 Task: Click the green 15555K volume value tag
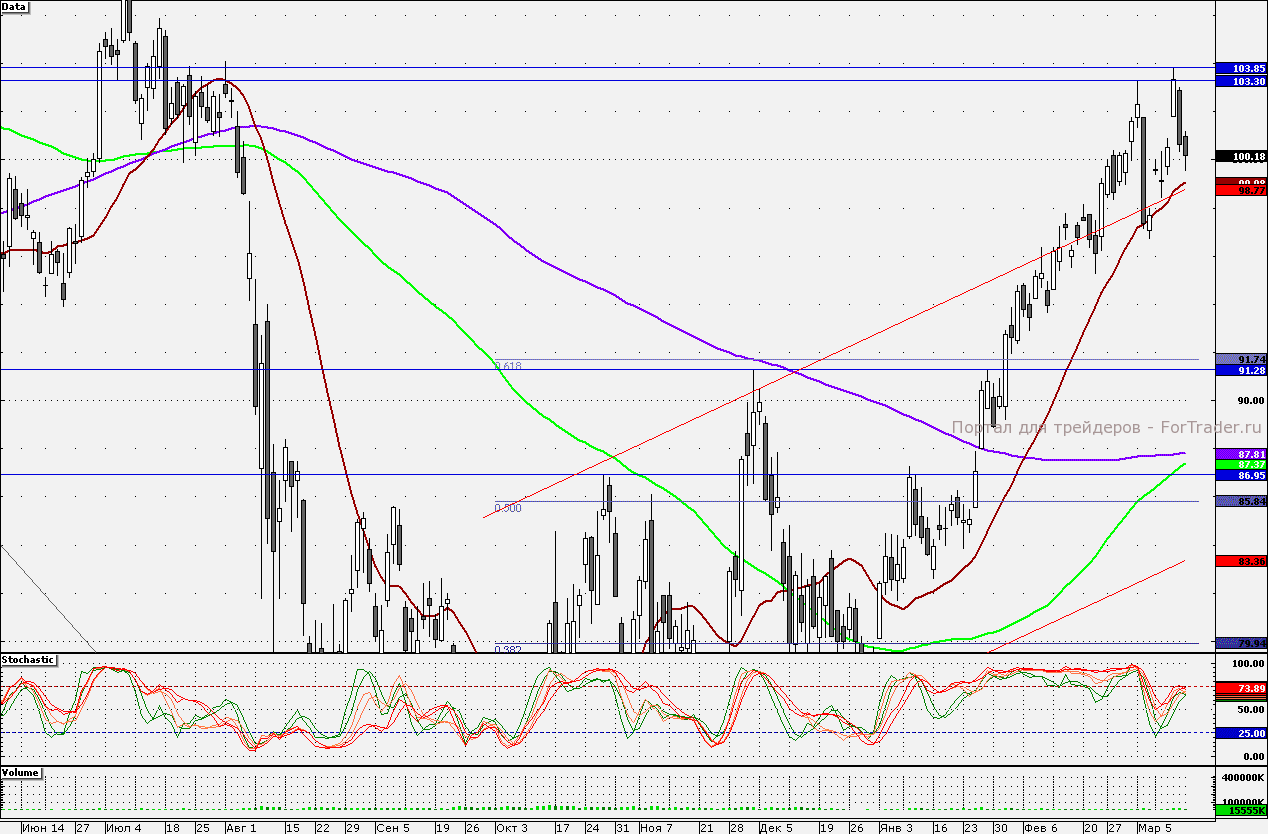click(x=1239, y=811)
